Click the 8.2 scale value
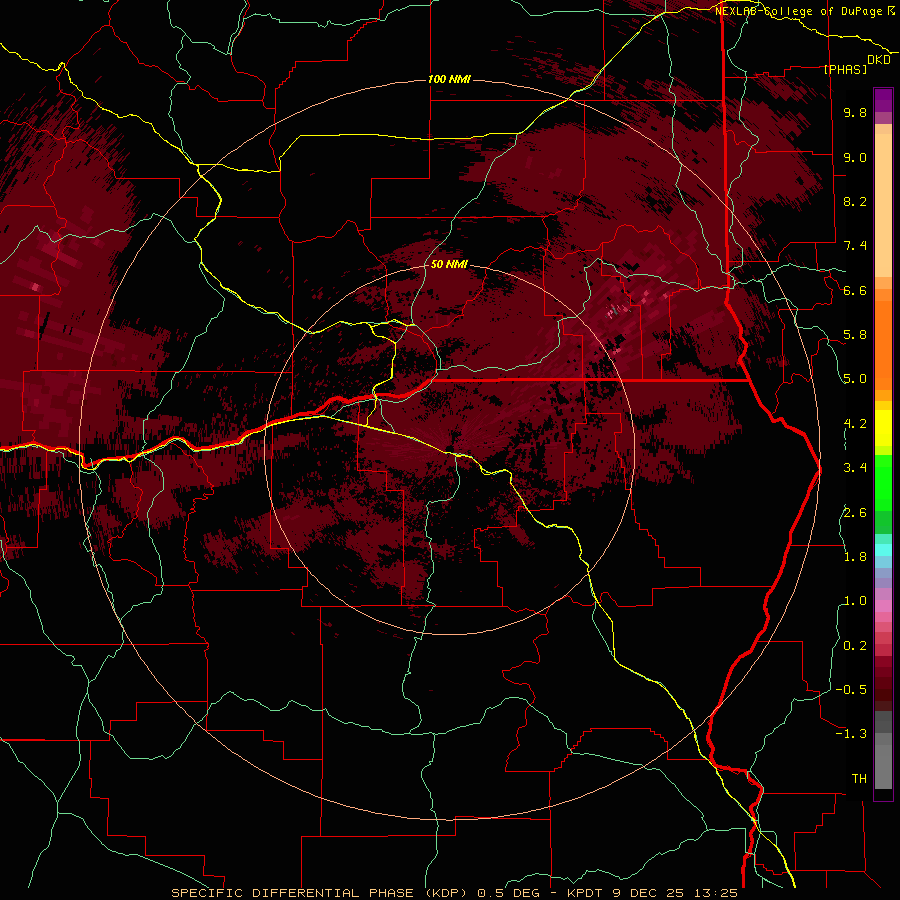This screenshot has width=900, height=900. (855, 201)
